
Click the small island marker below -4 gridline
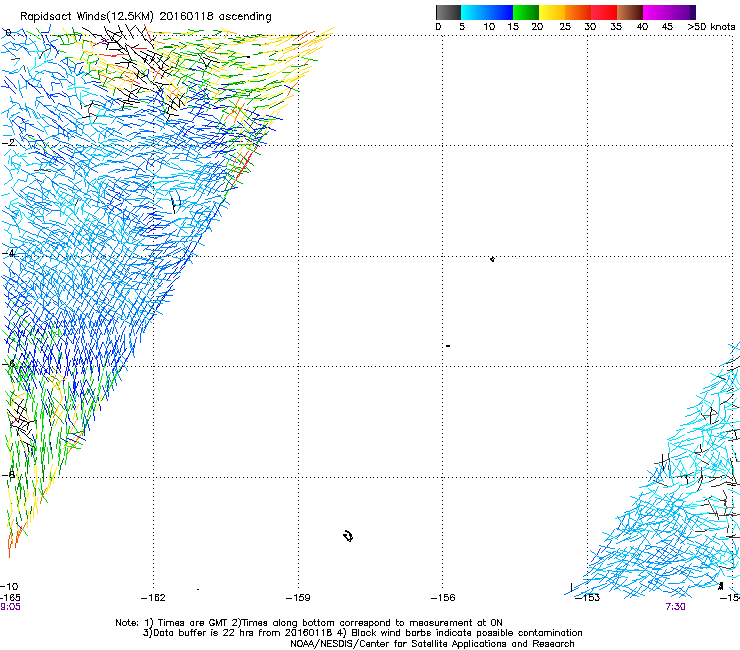coord(492,259)
